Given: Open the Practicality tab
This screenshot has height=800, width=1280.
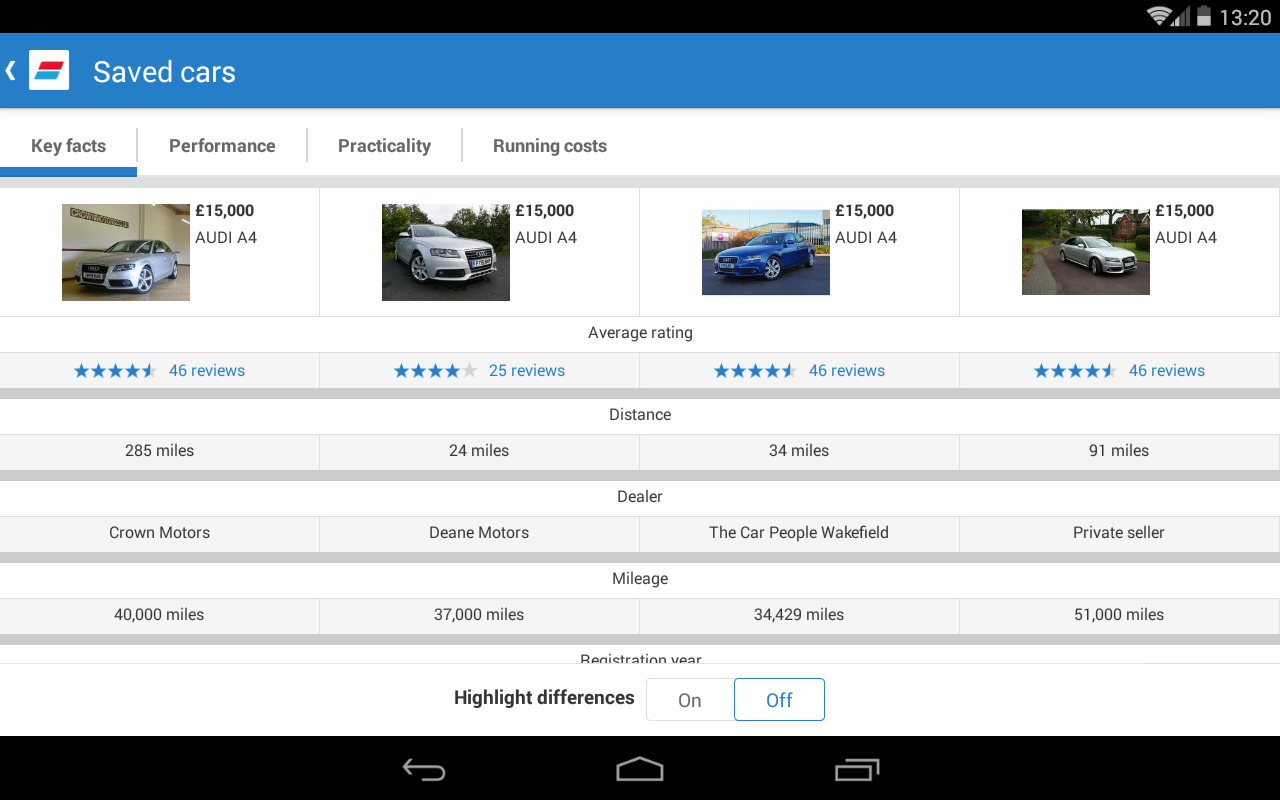Looking at the screenshot, I should pyautogui.click(x=384, y=145).
